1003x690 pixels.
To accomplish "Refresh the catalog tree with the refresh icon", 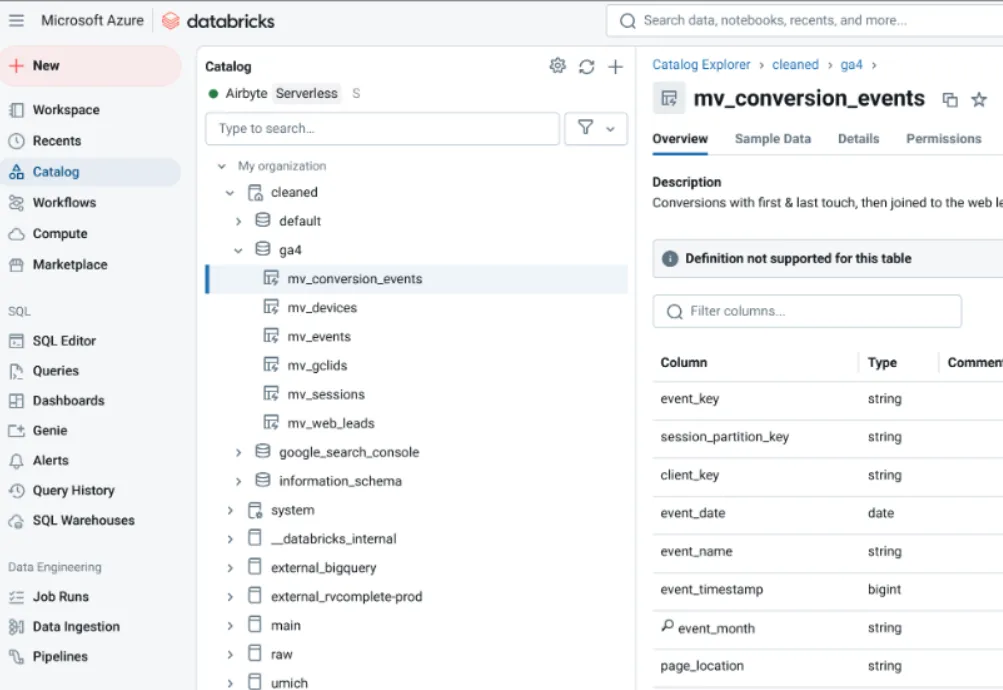I will click(x=586, y=65).
